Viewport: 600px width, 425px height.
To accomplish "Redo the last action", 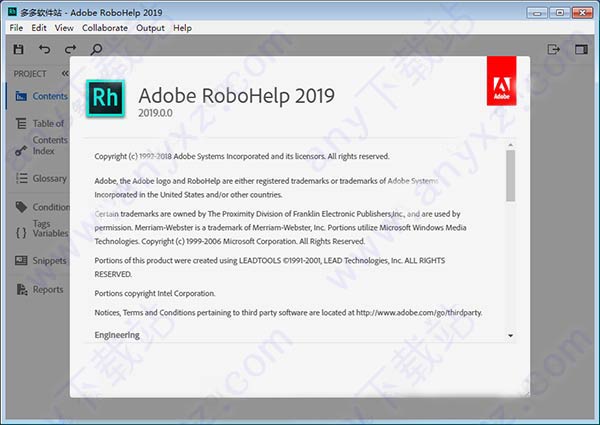I will pos(70,49).
